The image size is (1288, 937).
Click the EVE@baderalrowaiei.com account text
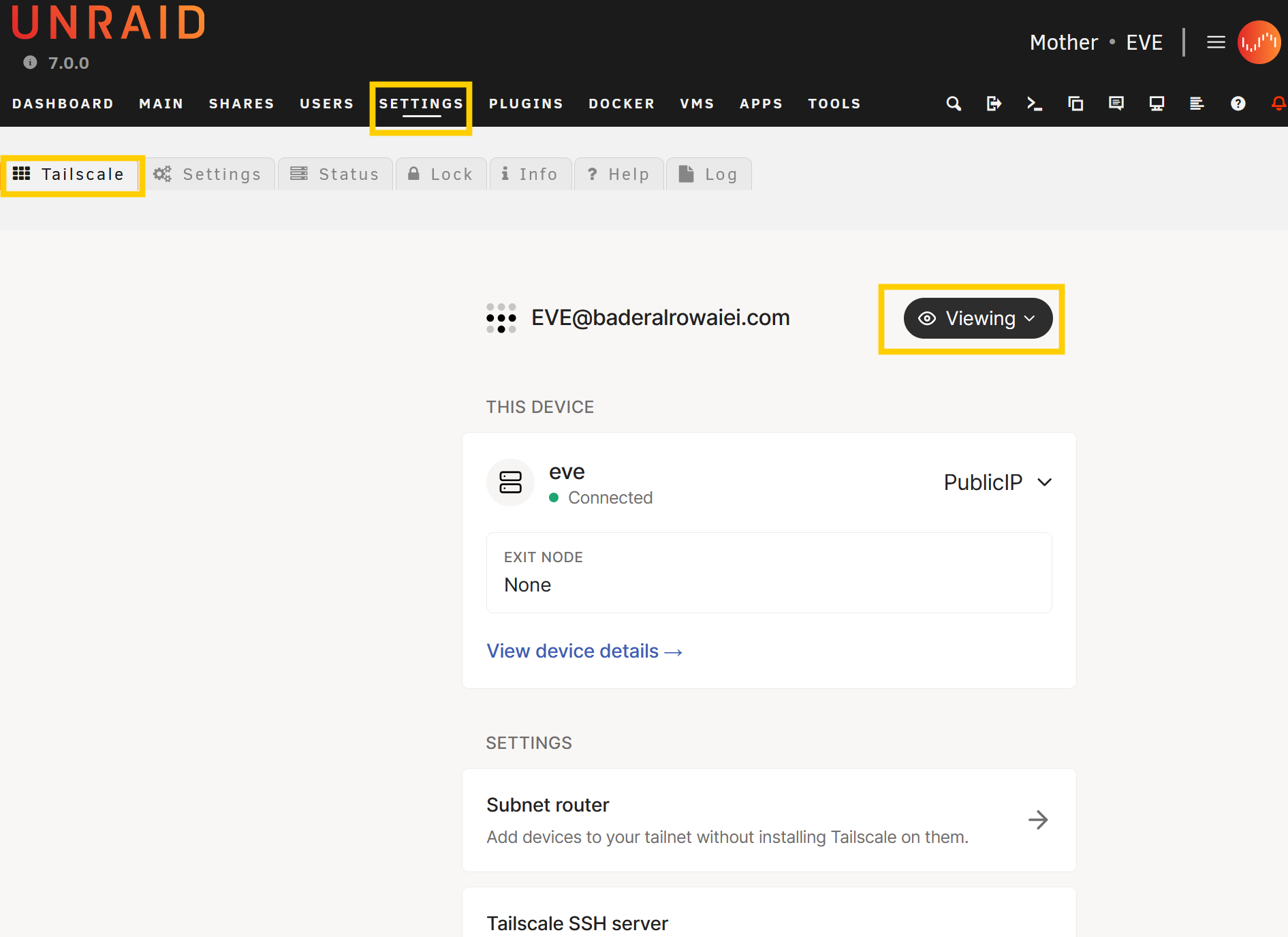661,318
